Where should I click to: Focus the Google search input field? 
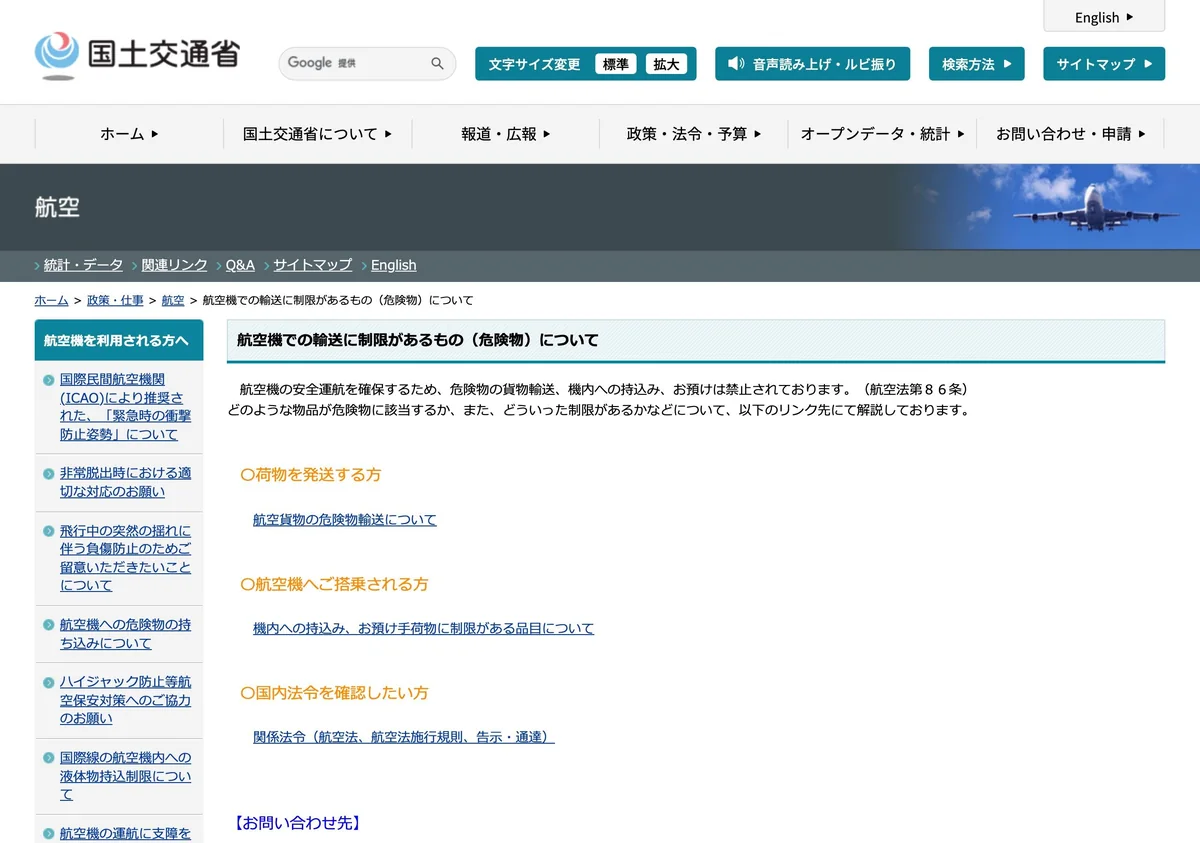pyautogui.click(x=355, y=63)
